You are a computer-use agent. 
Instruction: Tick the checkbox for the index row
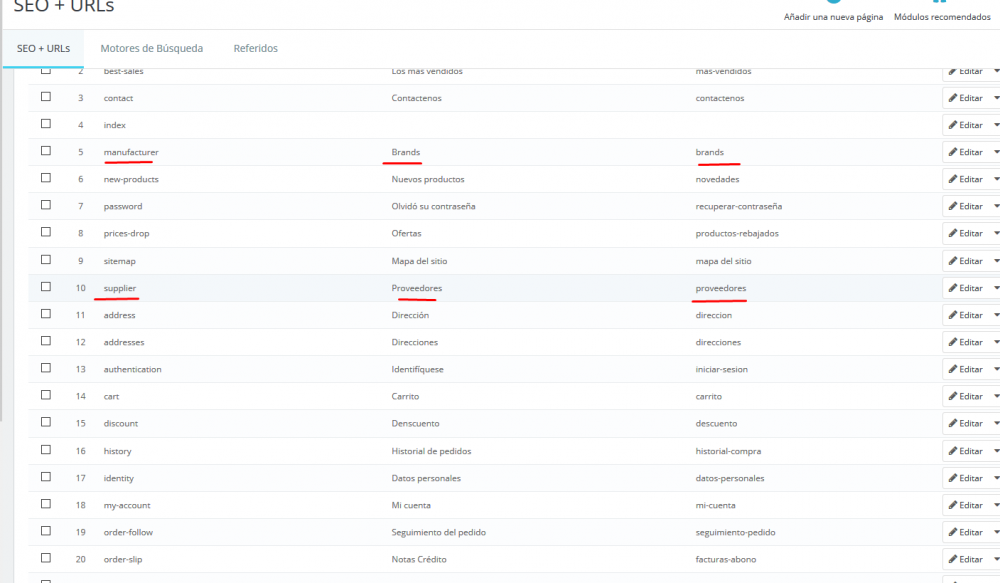46,124
